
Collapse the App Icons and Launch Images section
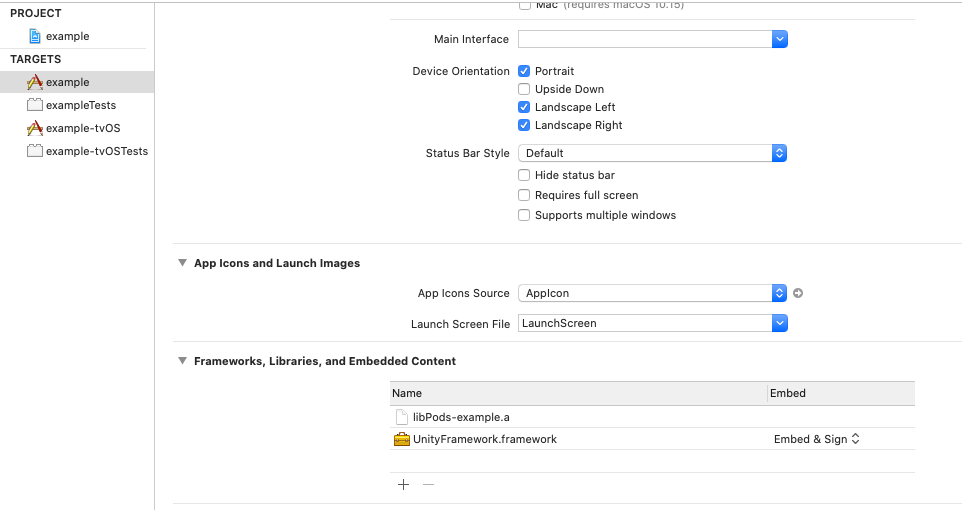pos(182,263)
